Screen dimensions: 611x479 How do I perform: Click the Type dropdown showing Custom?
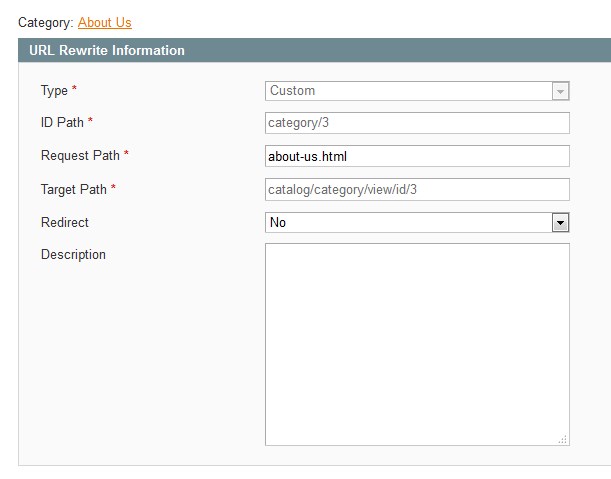point(417,91)
